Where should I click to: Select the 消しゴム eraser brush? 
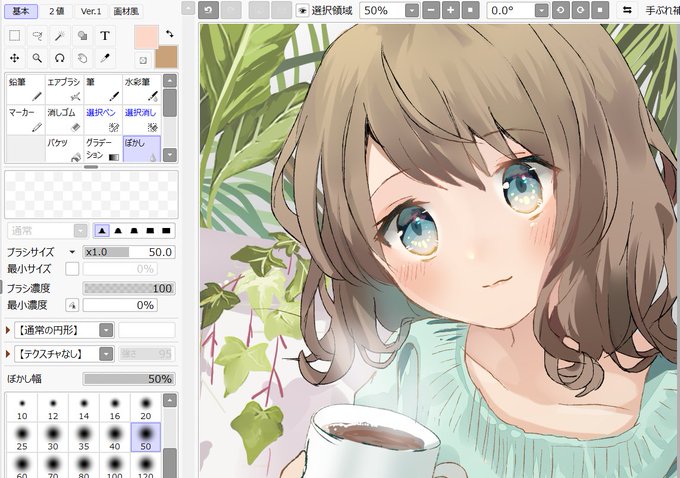64,120
